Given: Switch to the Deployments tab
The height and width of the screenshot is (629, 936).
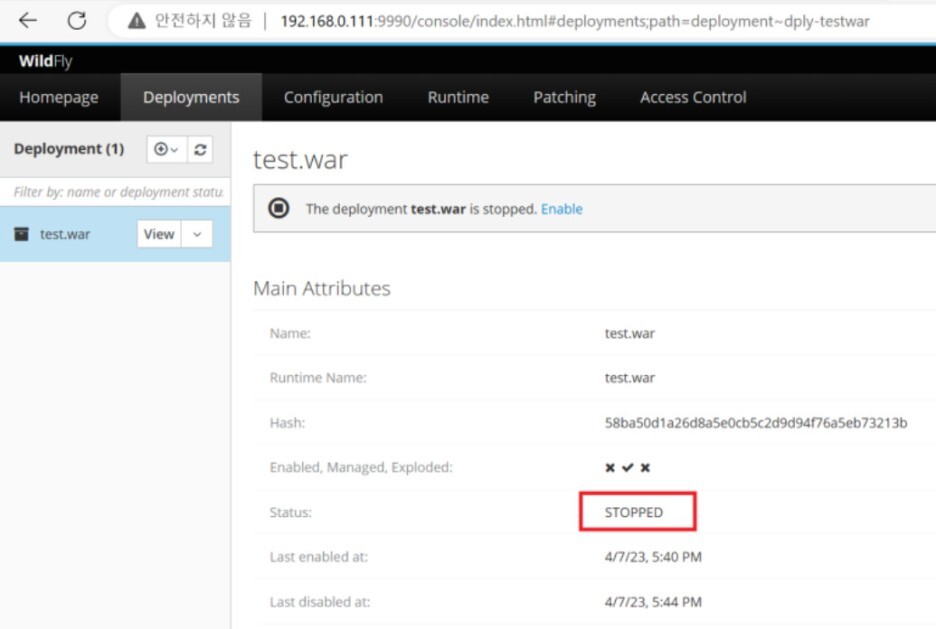Looking at the screenshot, I should pos(191,97).
